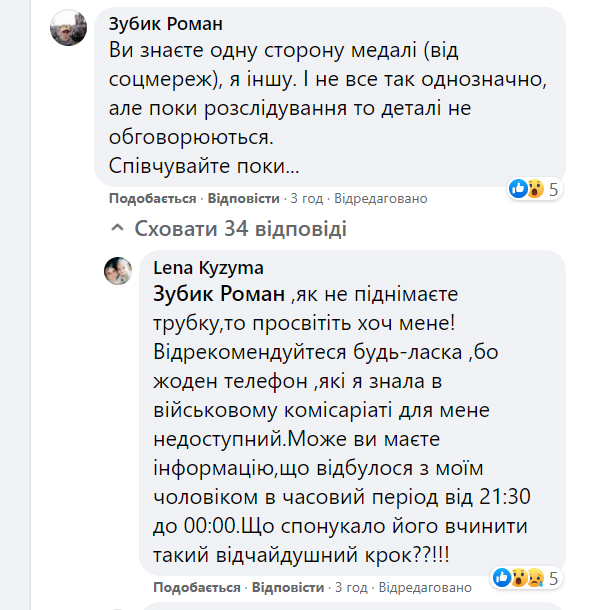Open the 3 год timestamp on Lena's reply
Viewport: 600px width, 610px height.
click(x=350, y=586)
